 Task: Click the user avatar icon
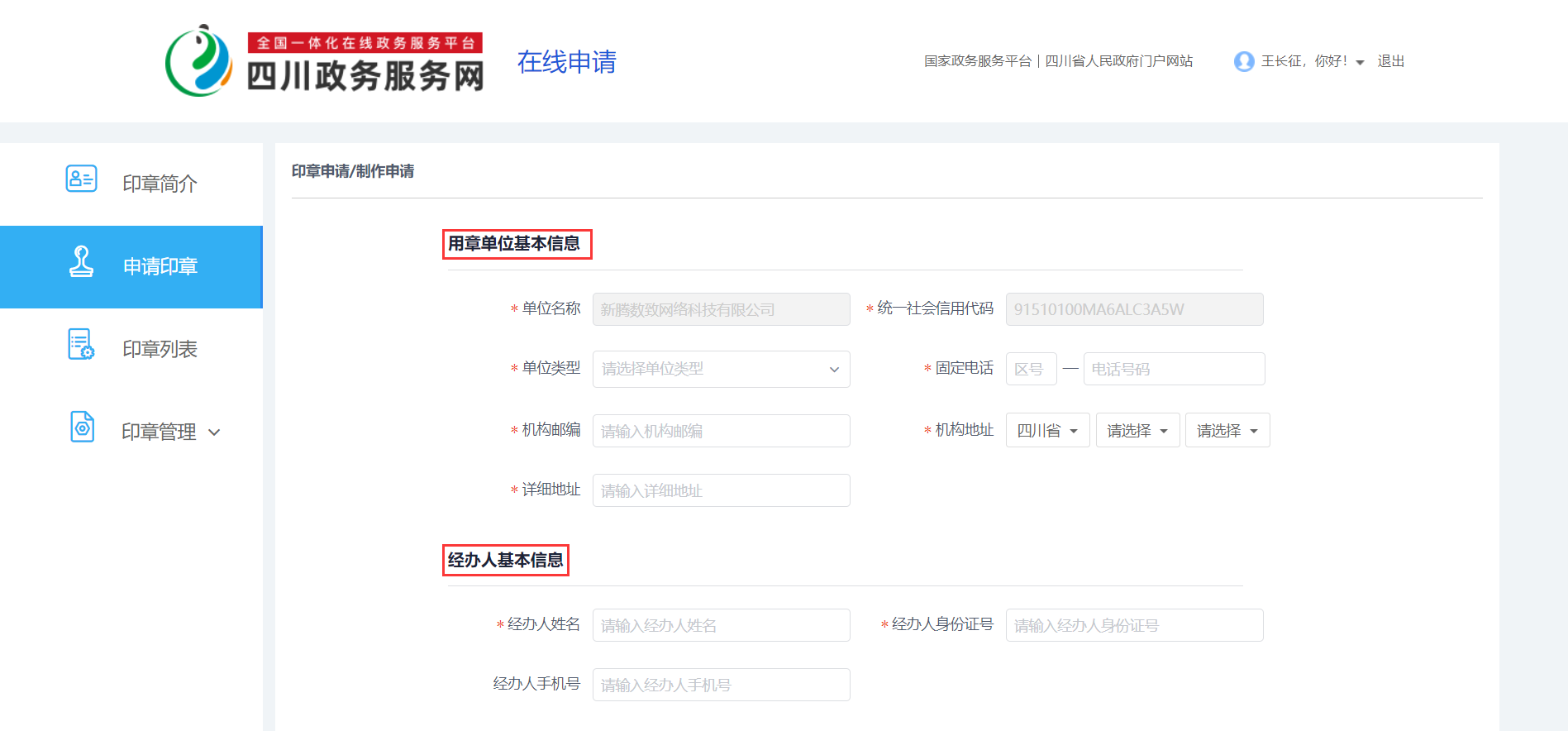1244,61
